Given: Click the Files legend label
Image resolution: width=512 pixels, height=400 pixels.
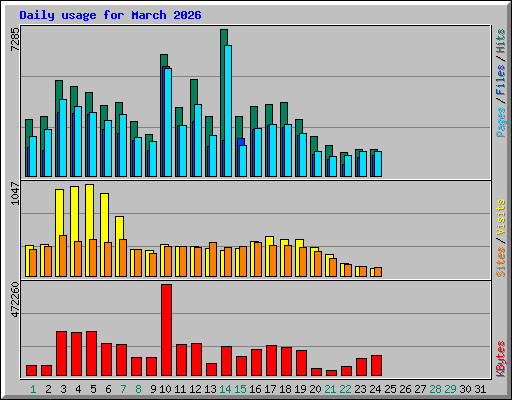Looking at the screenshot, I should pos(501,80).
